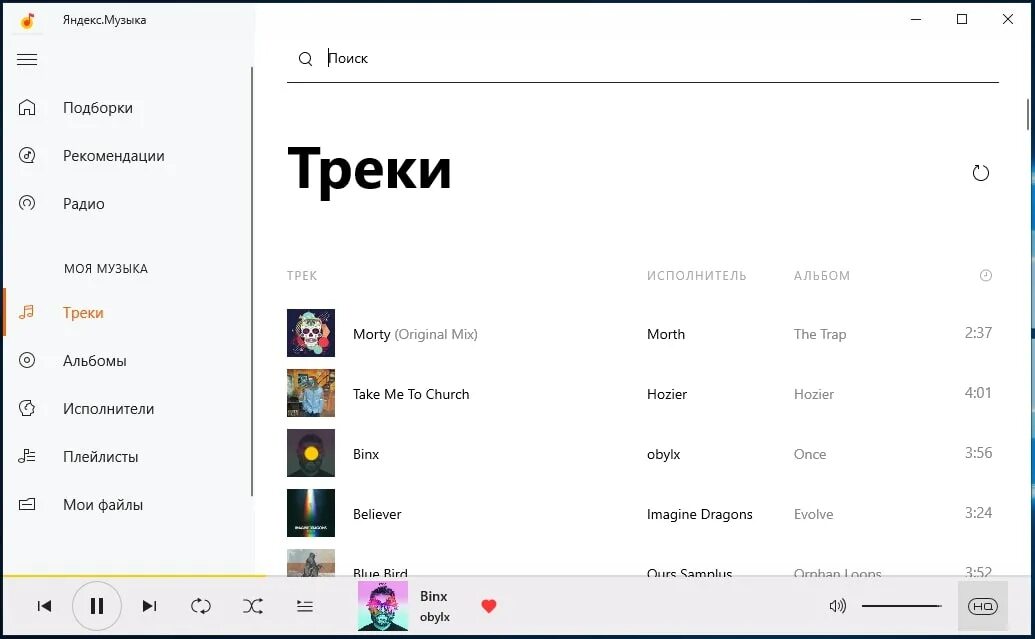
Task: Mute audio with the speaker icon
Action: coord(837,606)
